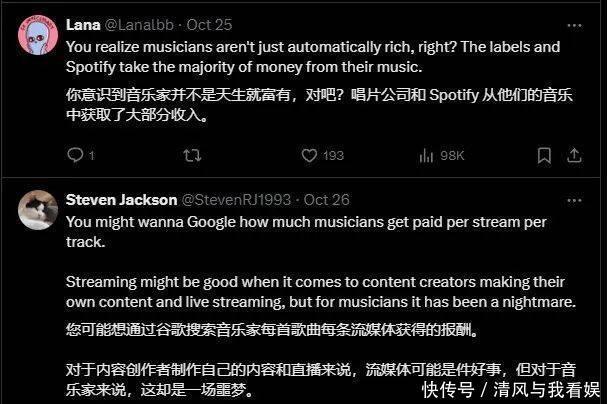This screenshot has height=404, width=607.
Task: Retweet Lana's post
Action: (192, 156)
